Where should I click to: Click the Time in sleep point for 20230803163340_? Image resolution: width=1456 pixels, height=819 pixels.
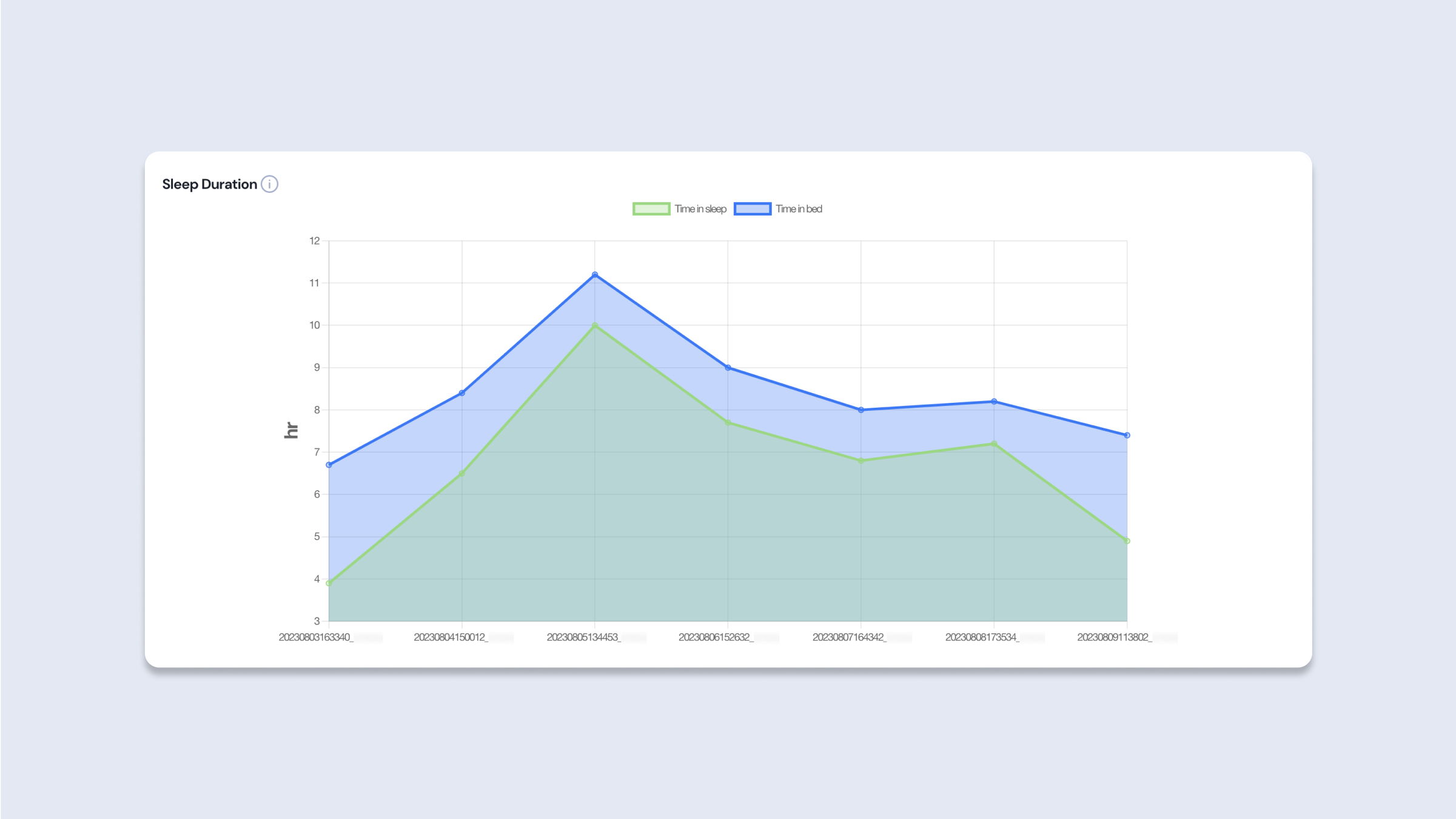tap(329, 583)
